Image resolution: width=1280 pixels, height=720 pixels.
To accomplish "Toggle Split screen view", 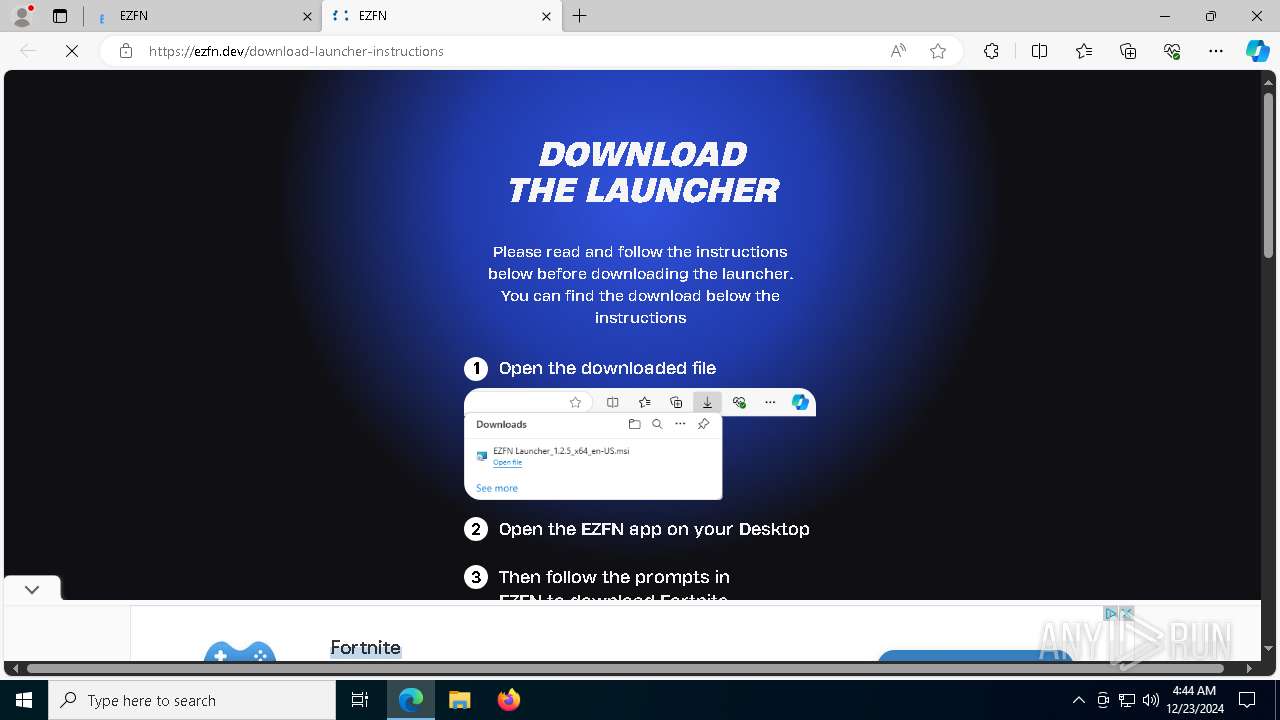I will coord(1039,51).
